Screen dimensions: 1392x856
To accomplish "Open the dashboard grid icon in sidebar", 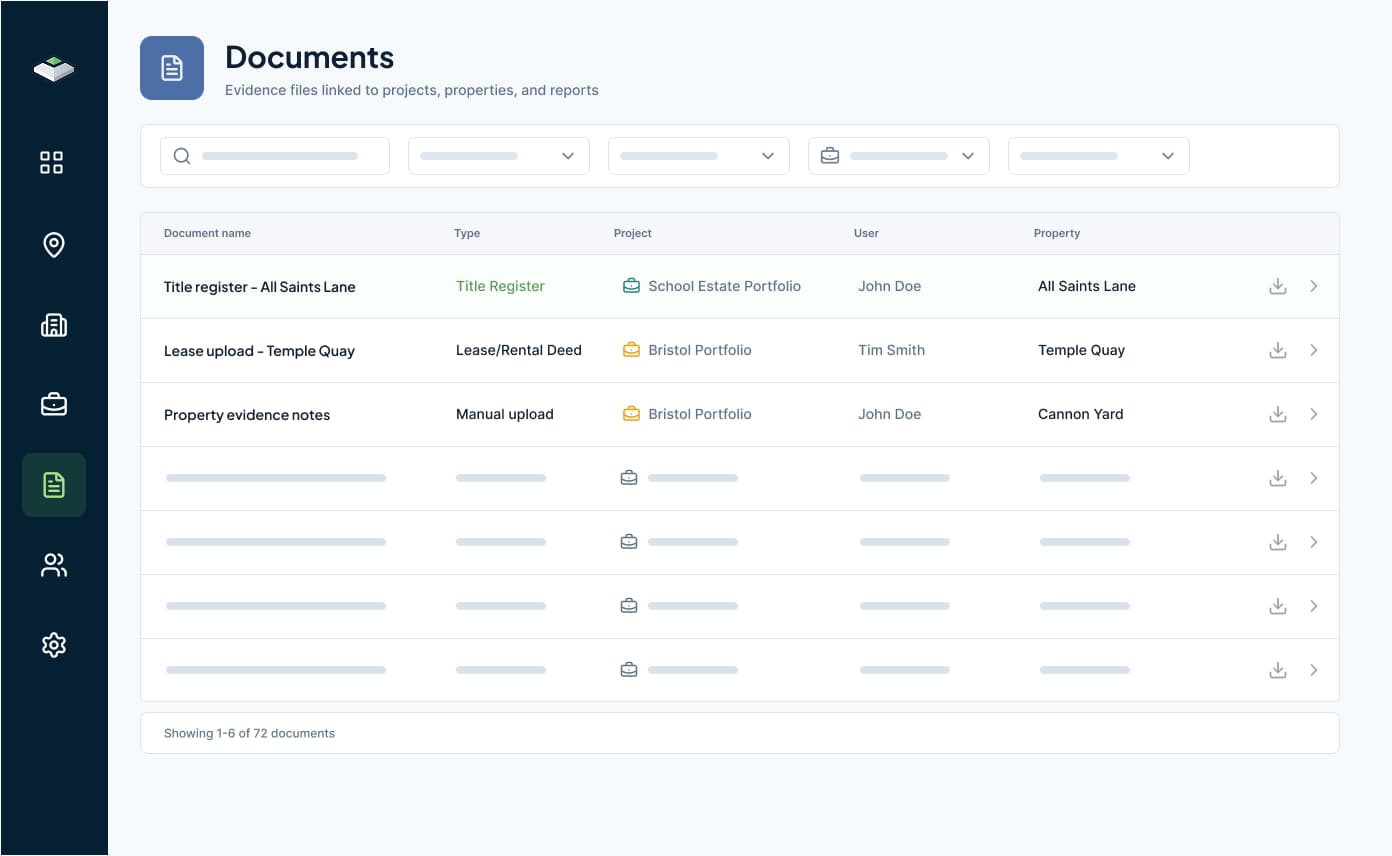I will [52, 163].
